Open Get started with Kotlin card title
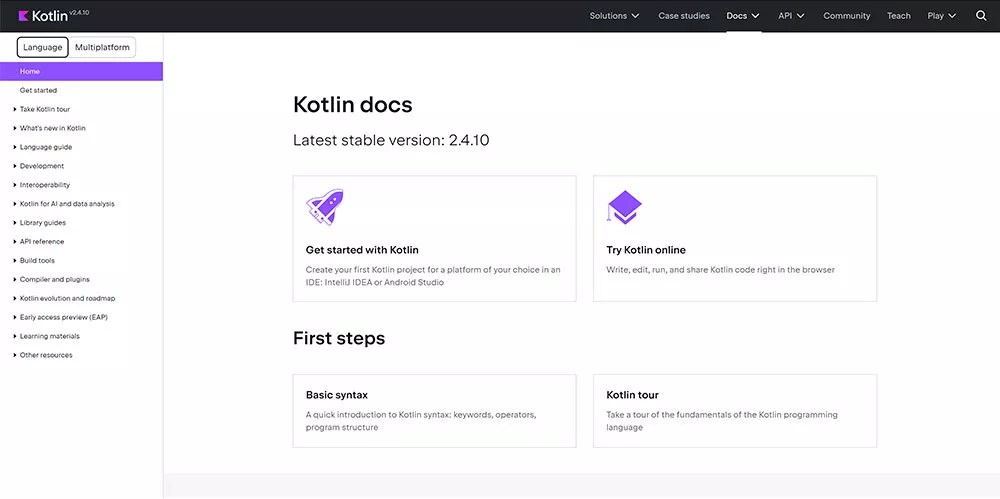Viewport: 1000px width, 499px height. tap(362, 250)
